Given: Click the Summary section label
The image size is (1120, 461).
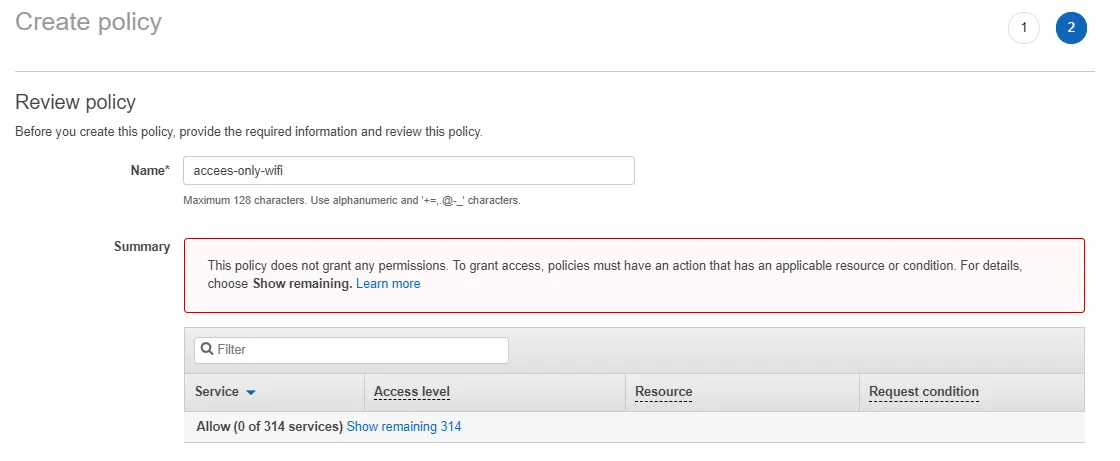Looking at the screenshot, I should [x=141, y=247].
